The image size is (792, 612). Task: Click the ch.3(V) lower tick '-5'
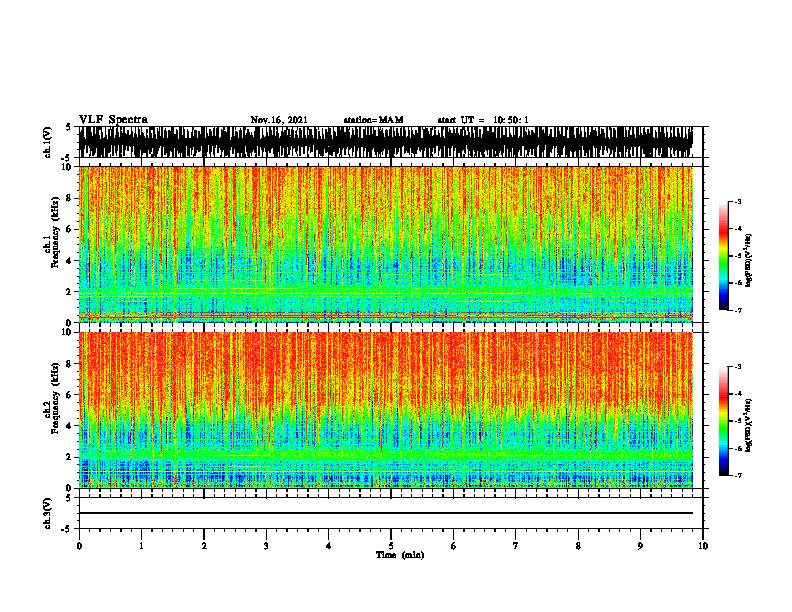[x=66, y=529]
